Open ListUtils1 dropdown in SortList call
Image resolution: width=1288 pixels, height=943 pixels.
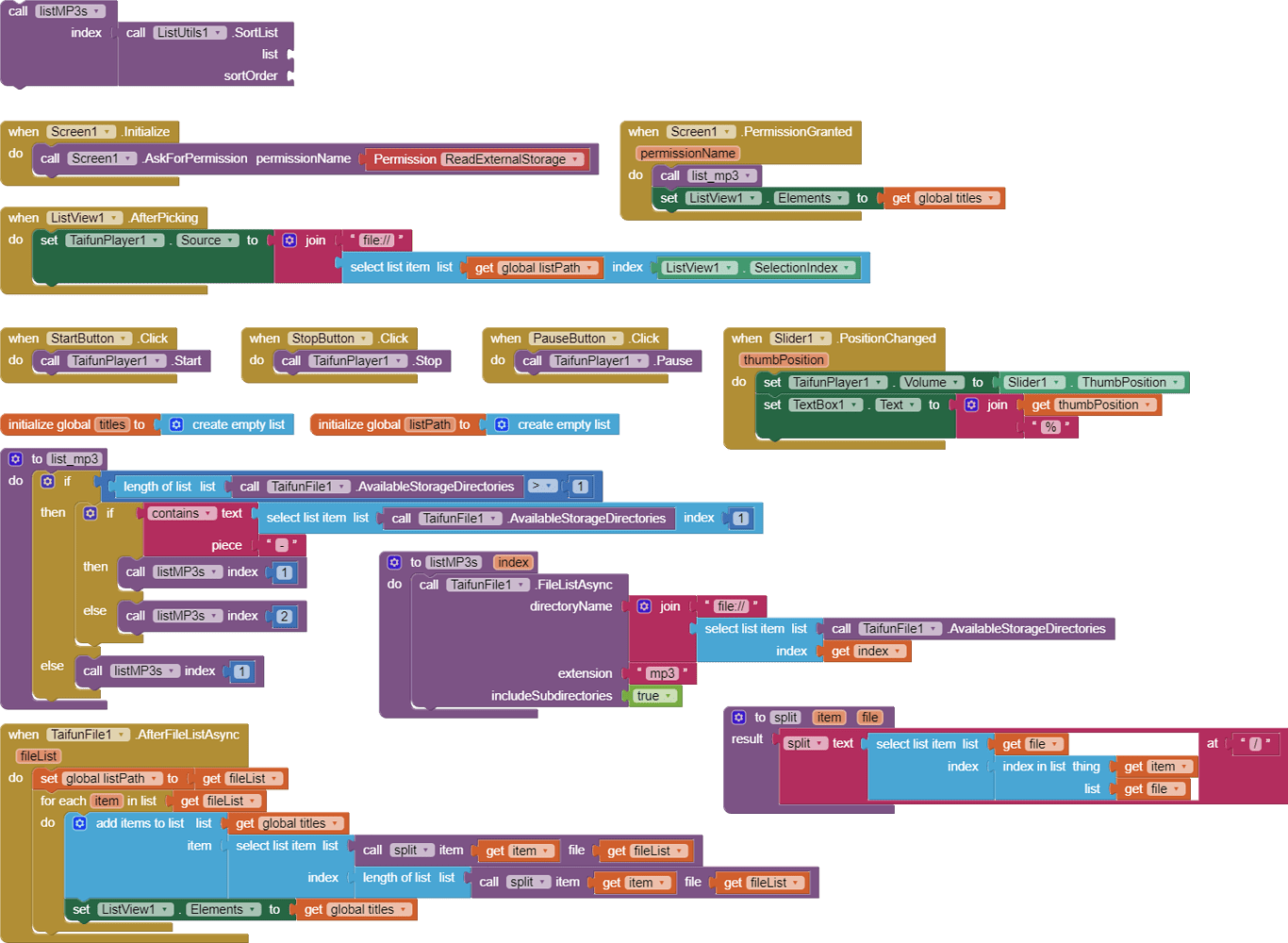[x=190, y=33]
